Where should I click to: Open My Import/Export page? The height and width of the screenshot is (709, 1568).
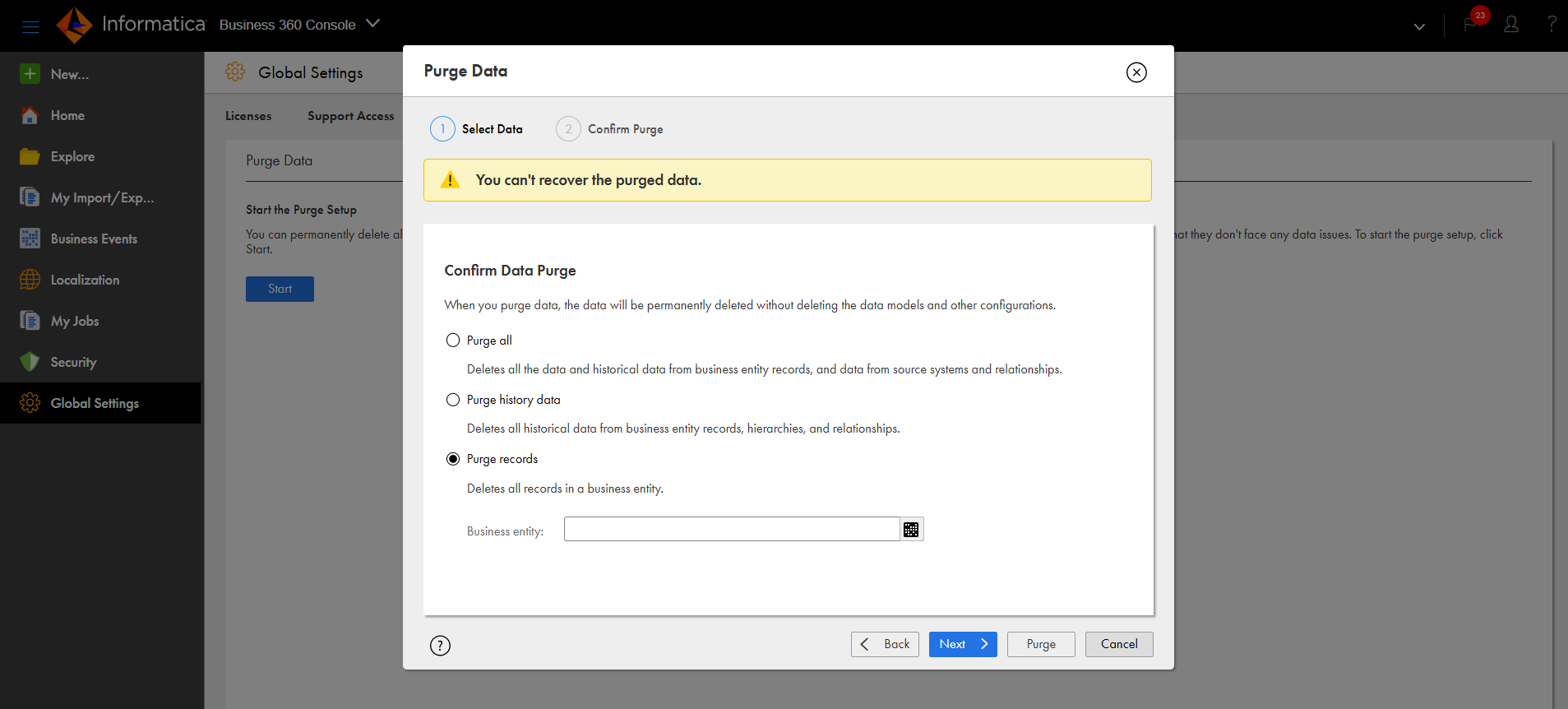pyautogui.click(x=100, y=197)
